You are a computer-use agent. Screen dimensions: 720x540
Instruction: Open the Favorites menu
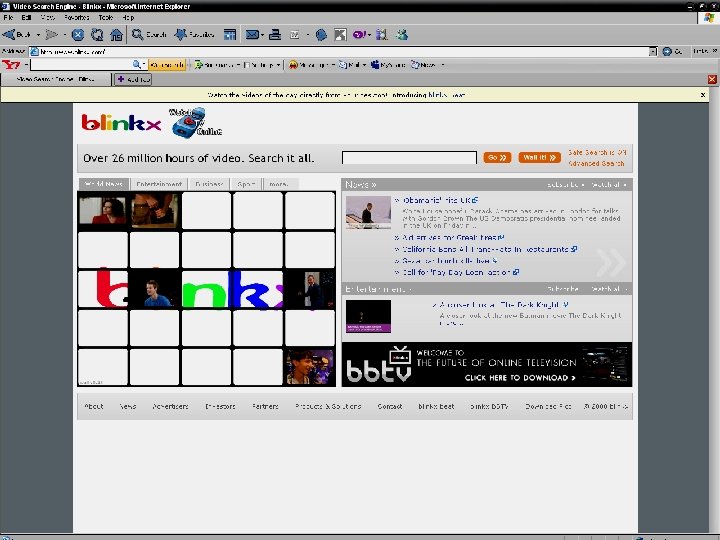coord(77,17)
